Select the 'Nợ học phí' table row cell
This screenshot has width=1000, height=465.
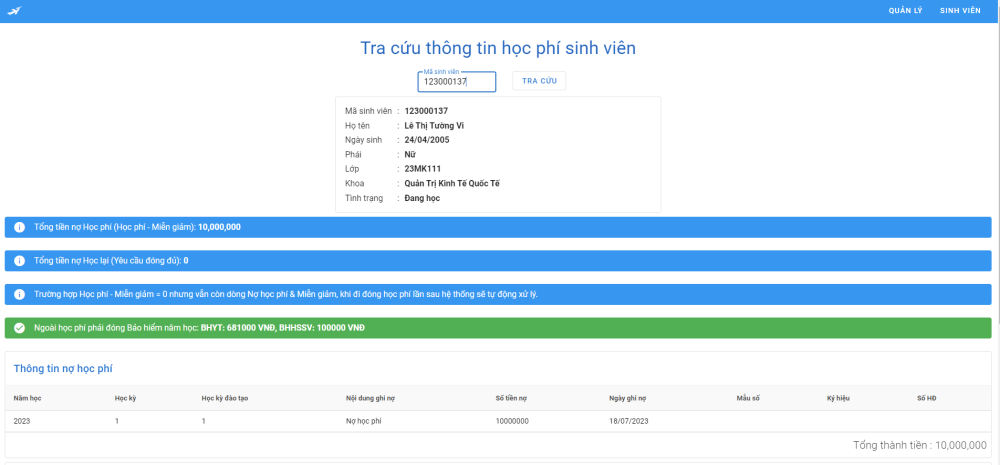[x=364, y=422]
